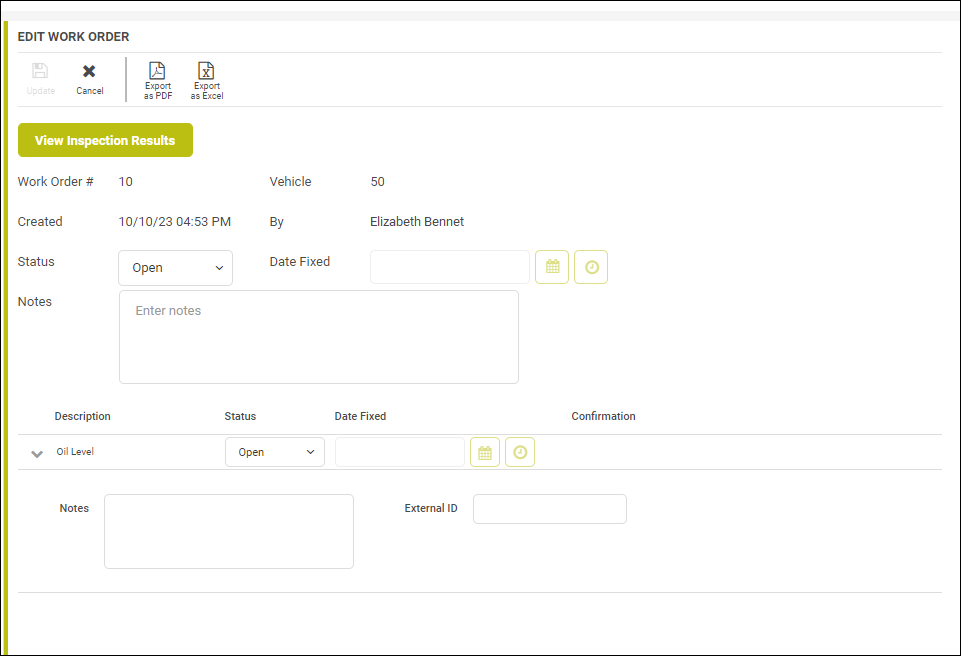Image resolution: width=961 pixels, height=656 pixels.
Task: Click the Oil Level Date Fixed field
Action: [400, 452]
